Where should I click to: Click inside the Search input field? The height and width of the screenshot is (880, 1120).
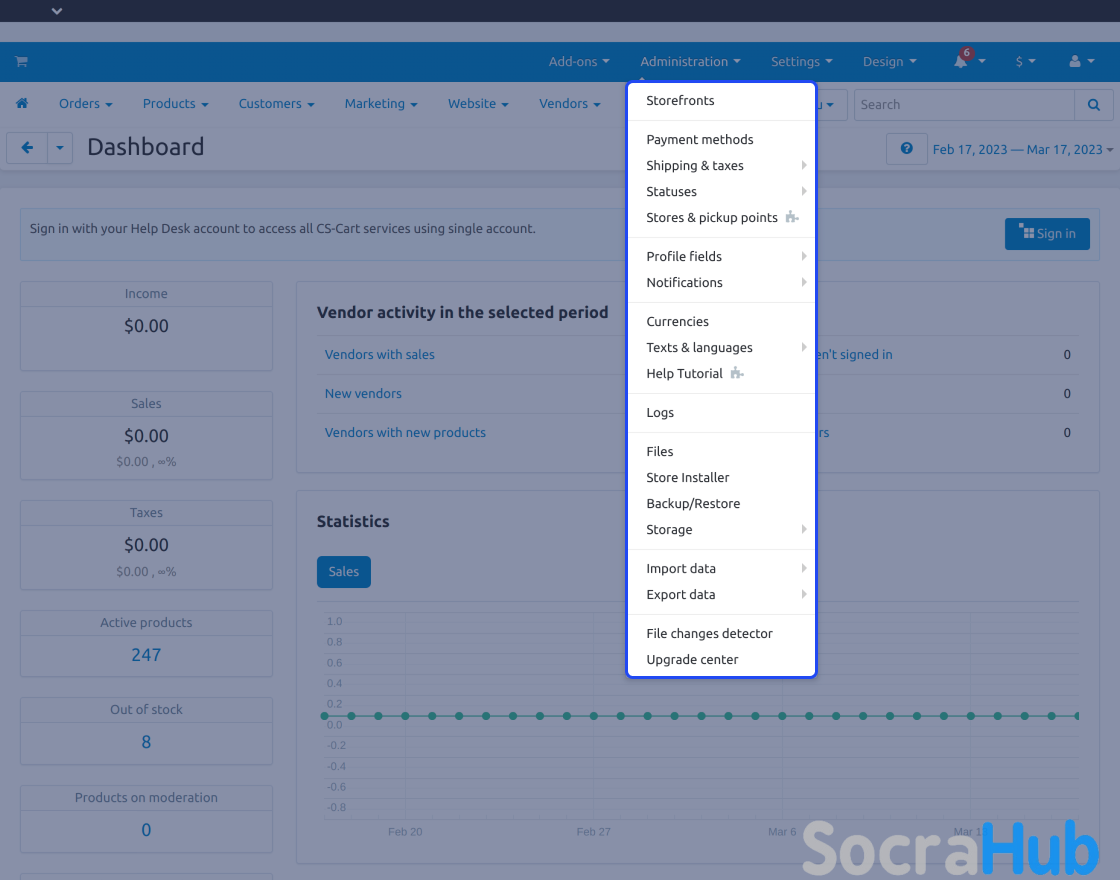point(964,105)
